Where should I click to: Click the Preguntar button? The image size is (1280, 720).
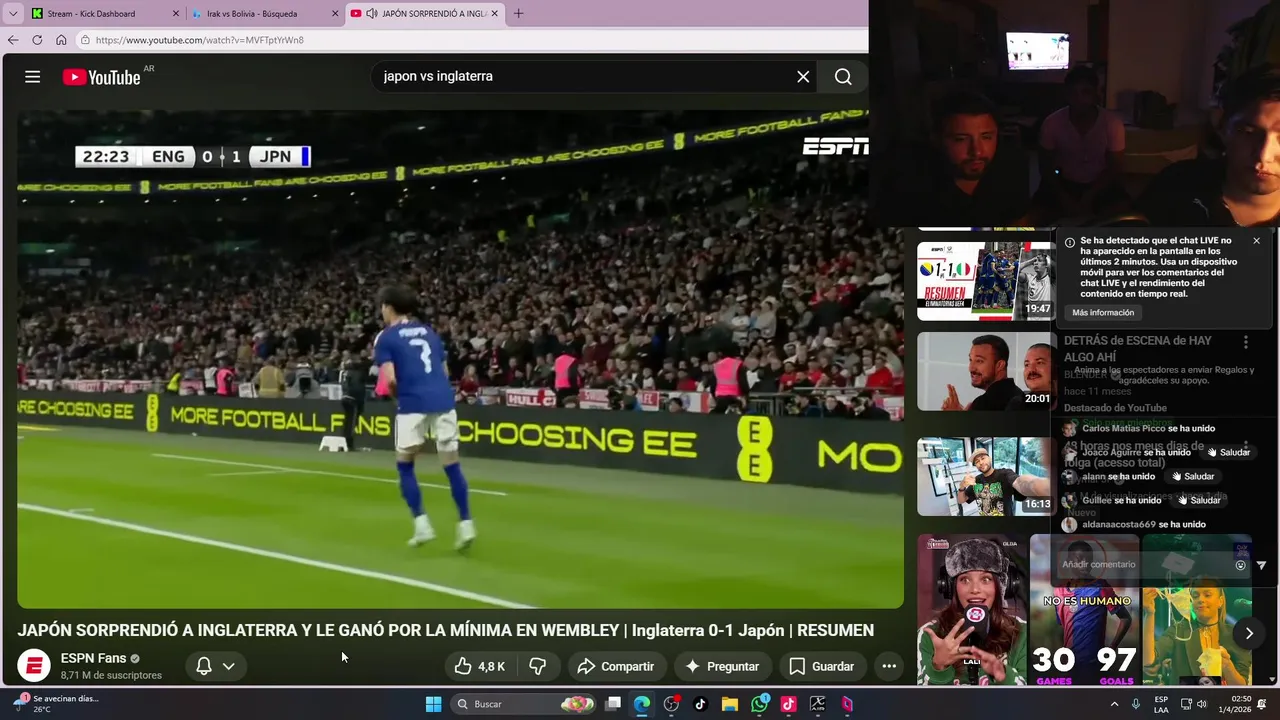point(721,666)
